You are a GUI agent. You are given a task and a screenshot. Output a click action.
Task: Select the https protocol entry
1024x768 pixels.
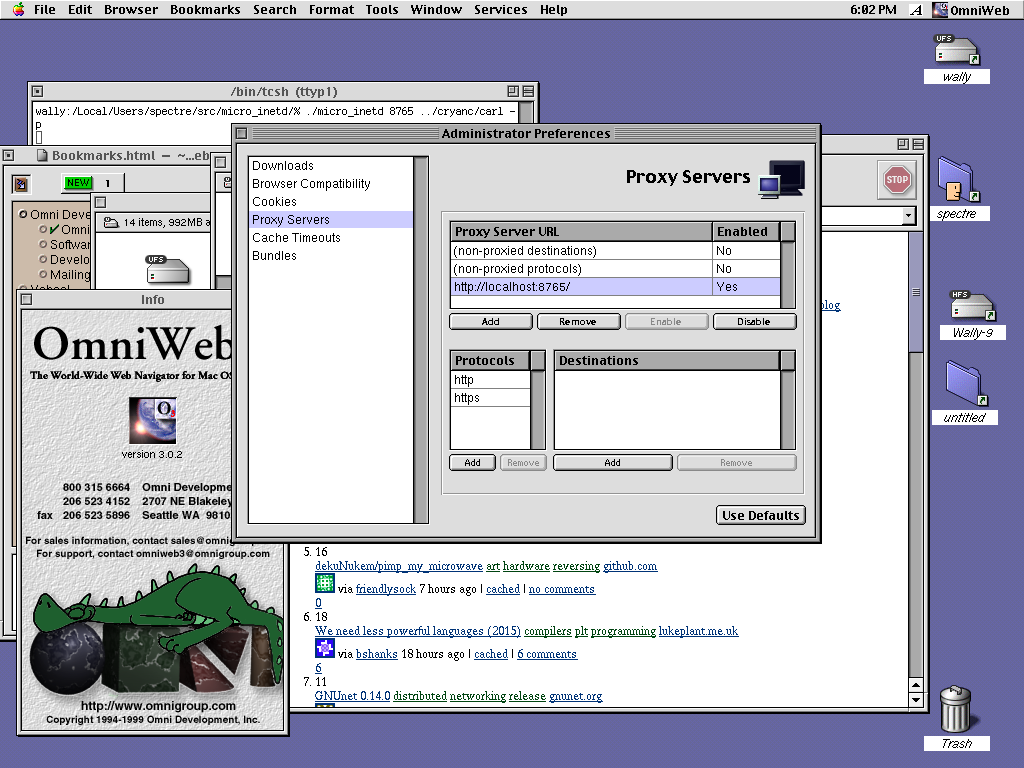click(490, 398)
